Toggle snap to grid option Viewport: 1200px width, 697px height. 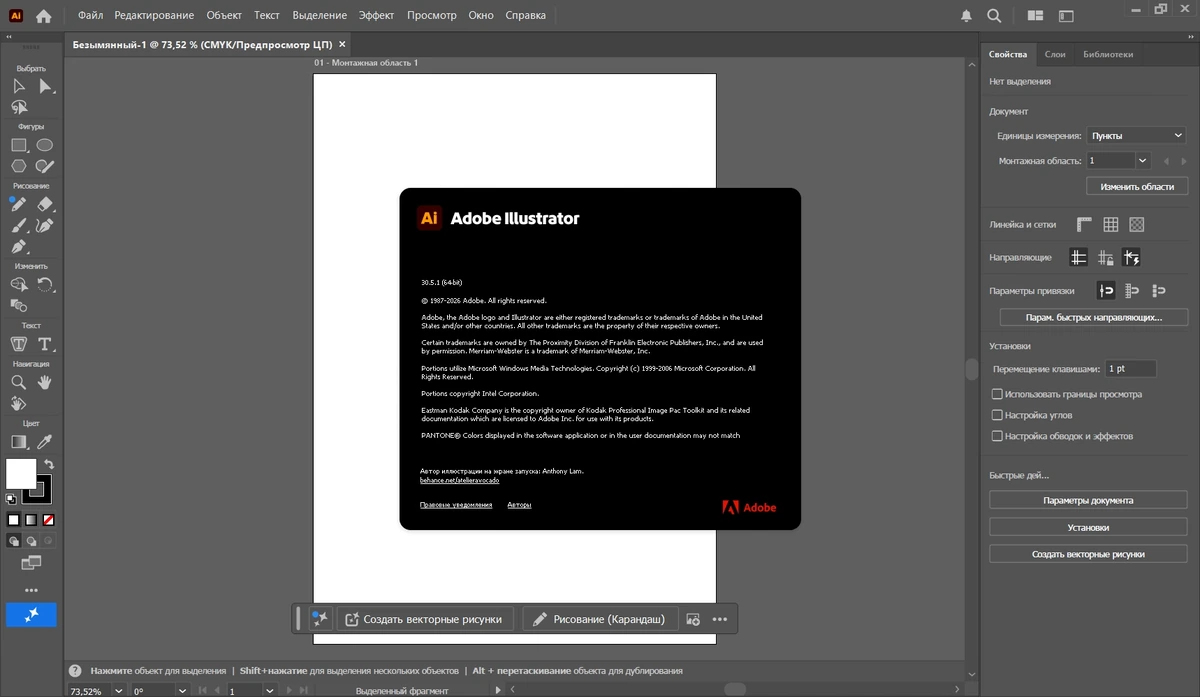(1132, 290)
